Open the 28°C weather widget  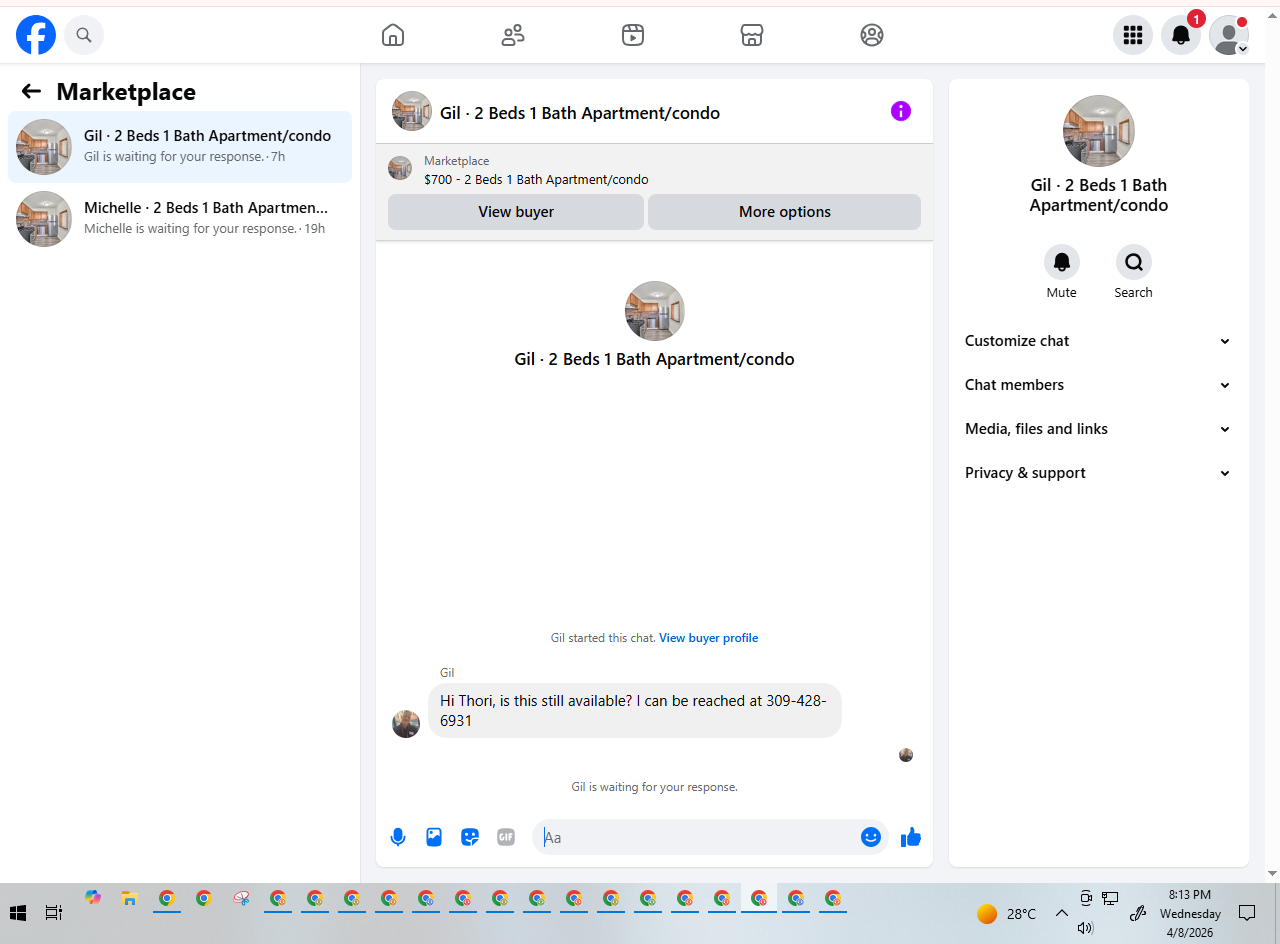[x=1007, y=914]
